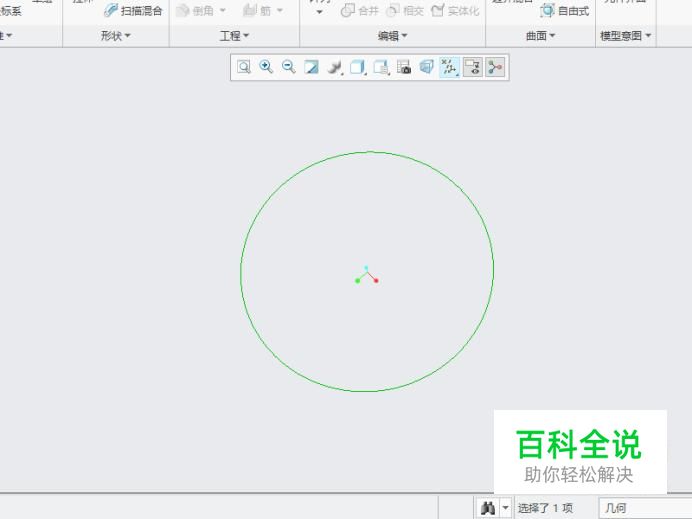Open the rendering style options icon
The height and width of the screenshot is (519, 692).
pos(335,67)
